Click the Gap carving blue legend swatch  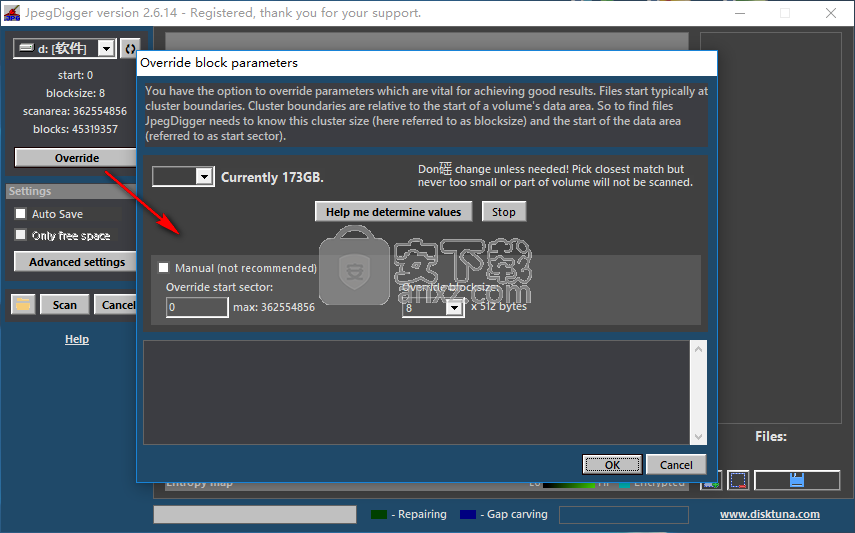[x=468, y=514]
